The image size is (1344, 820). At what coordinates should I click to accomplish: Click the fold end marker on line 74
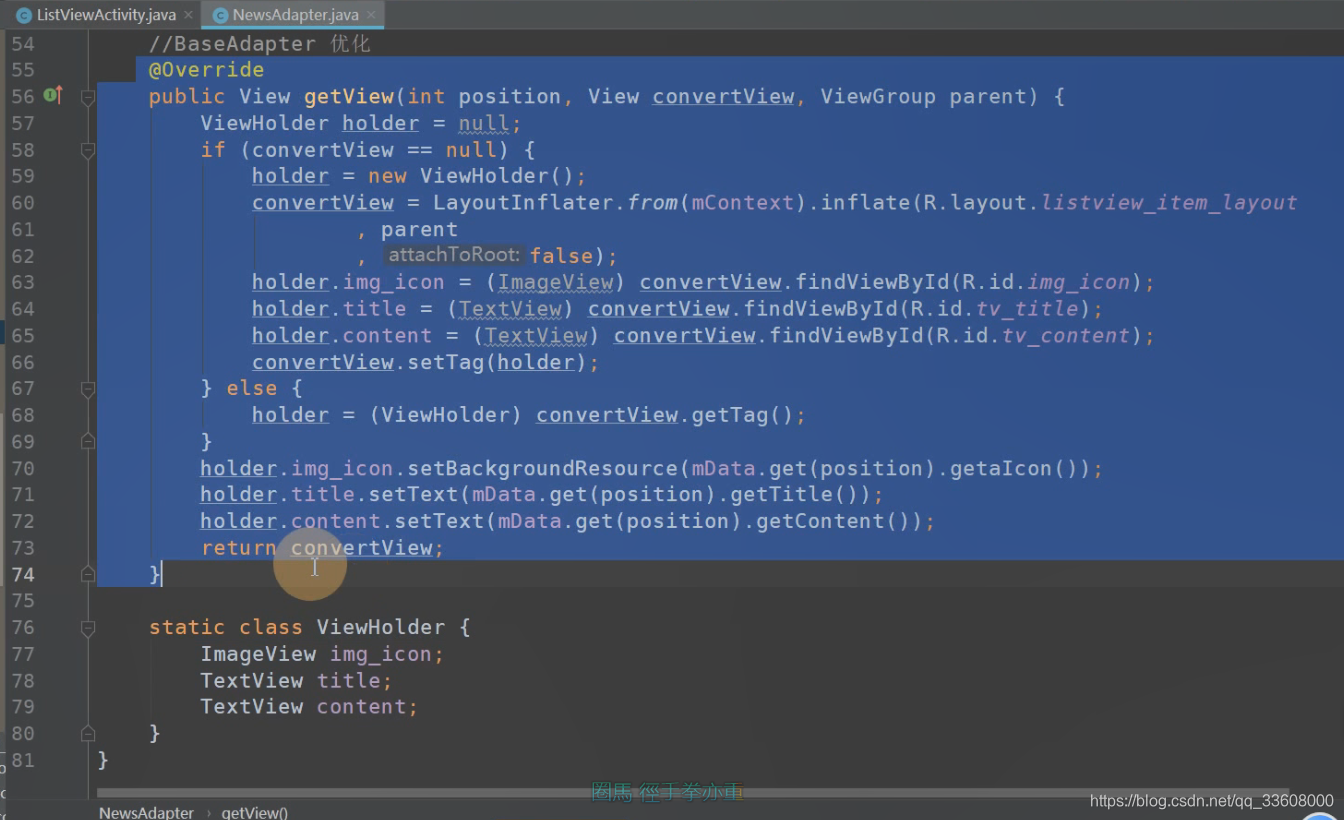click(x=88, y=574)
